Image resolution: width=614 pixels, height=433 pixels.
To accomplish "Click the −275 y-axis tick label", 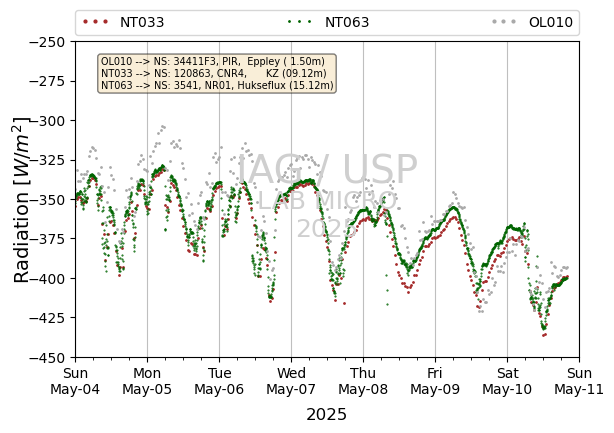I will (x=47, y=81).
